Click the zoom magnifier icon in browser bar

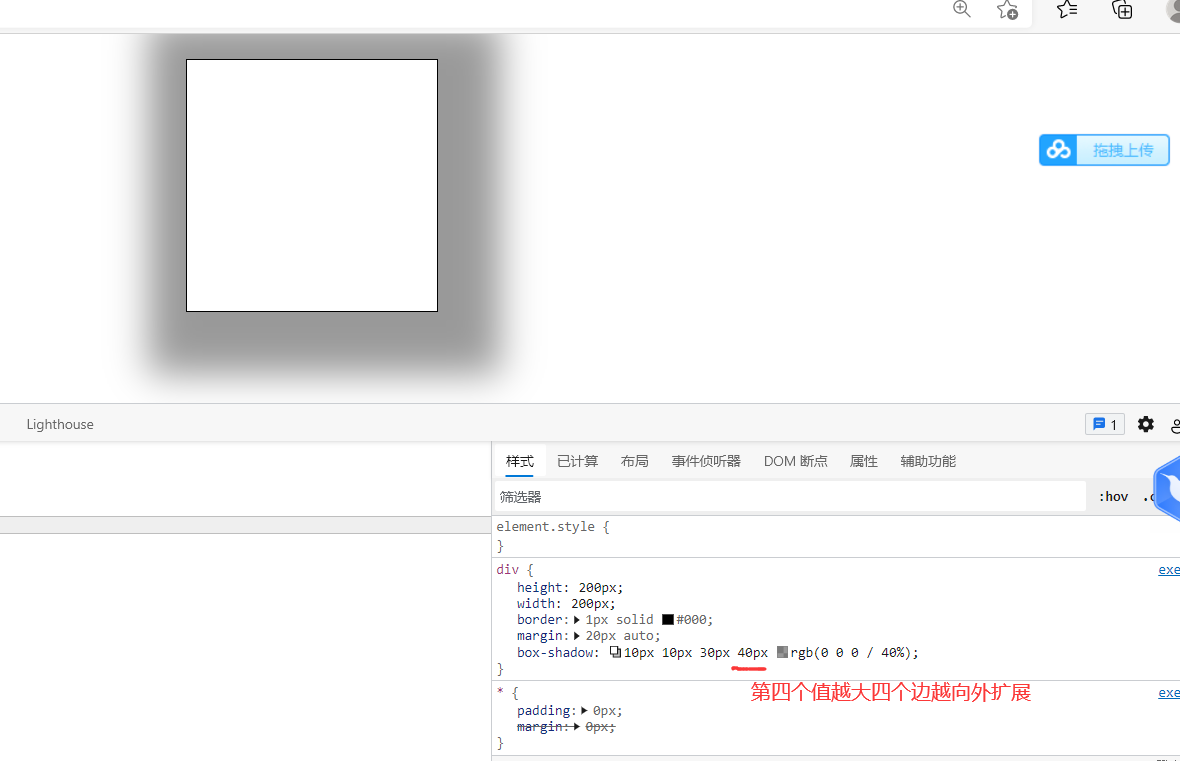tap(961, 8)
